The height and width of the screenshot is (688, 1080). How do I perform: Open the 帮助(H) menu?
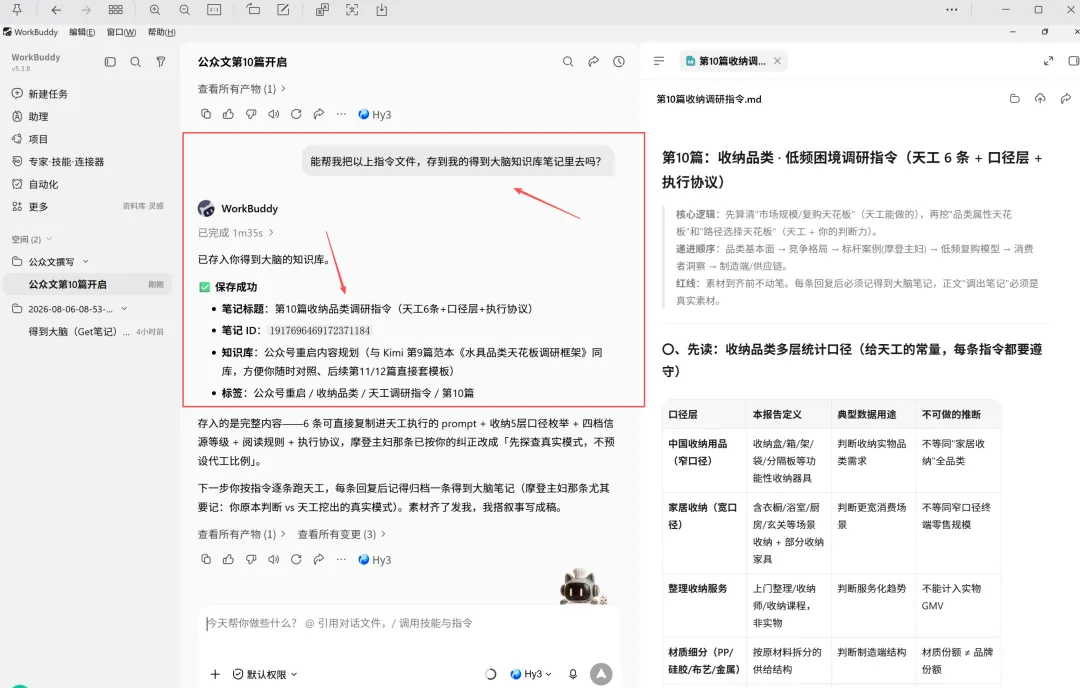point(162,32)
